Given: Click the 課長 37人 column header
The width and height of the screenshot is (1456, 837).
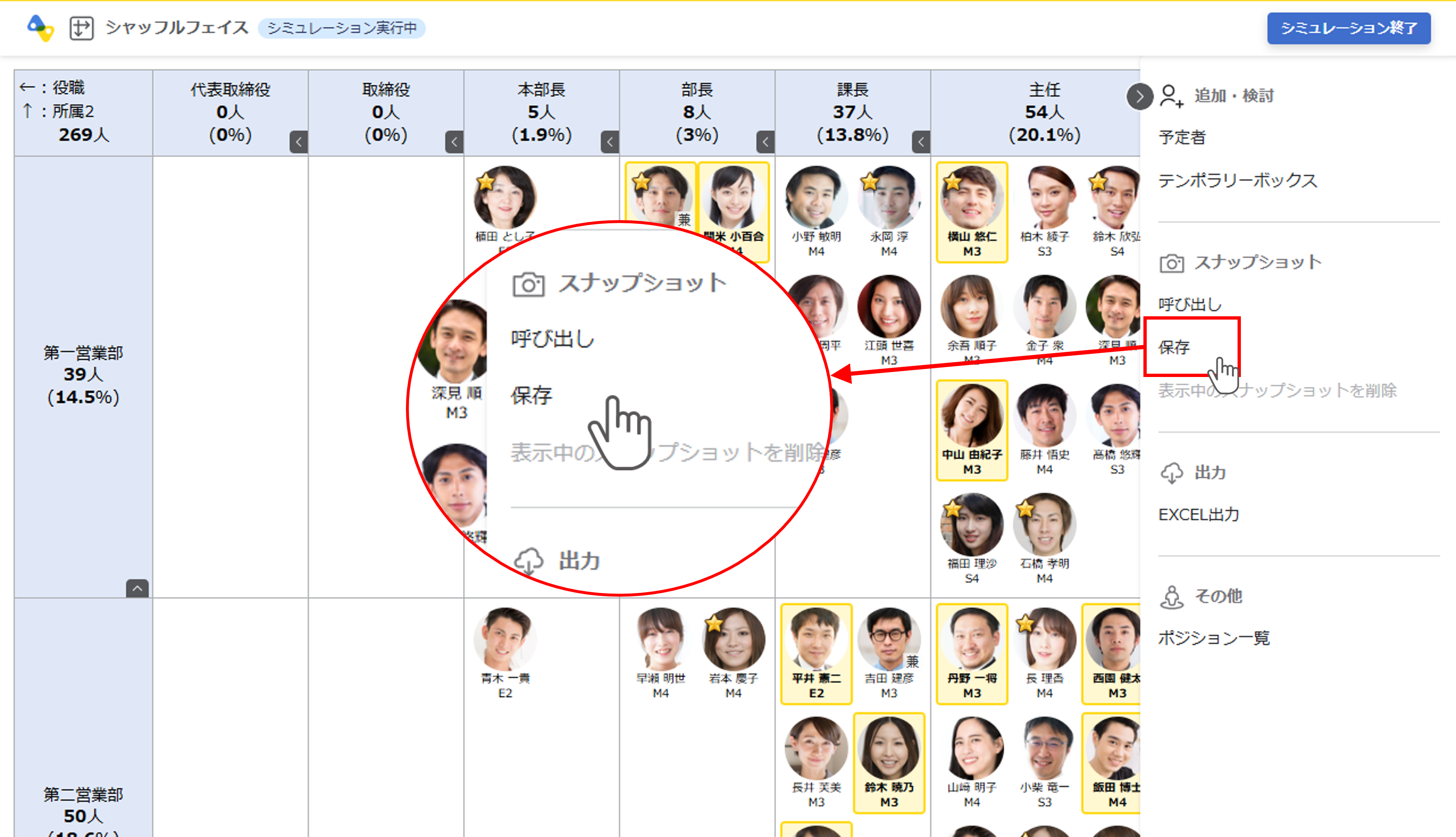Looking at the screenshot, I should point(852,112).
